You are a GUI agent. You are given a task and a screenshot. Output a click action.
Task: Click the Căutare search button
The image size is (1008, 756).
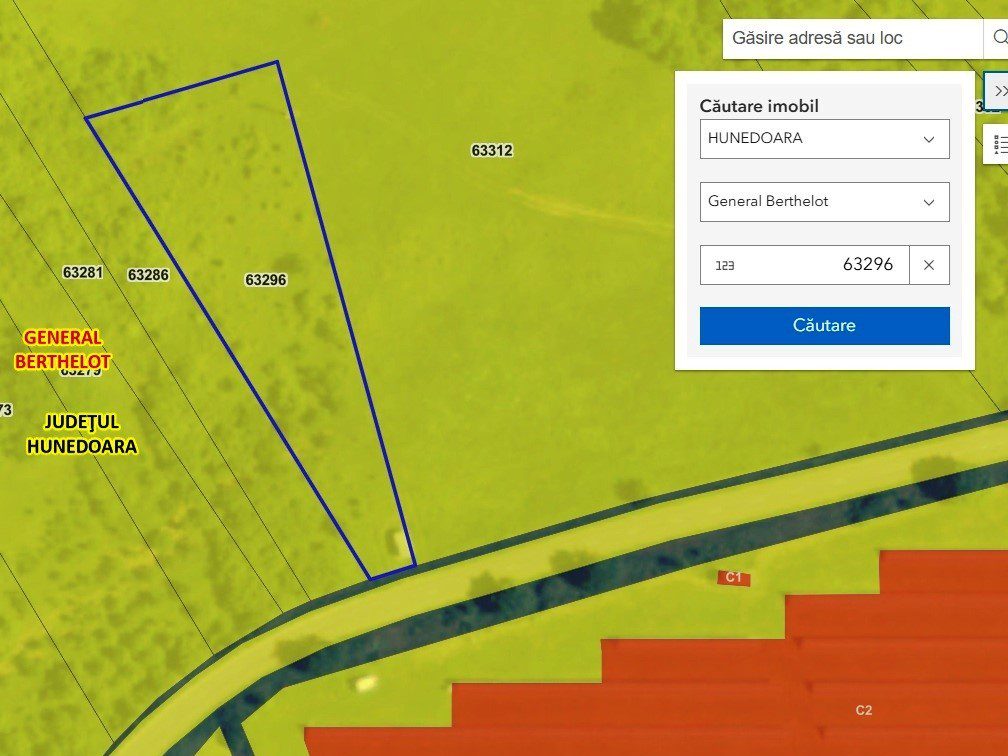pos(825,325)
